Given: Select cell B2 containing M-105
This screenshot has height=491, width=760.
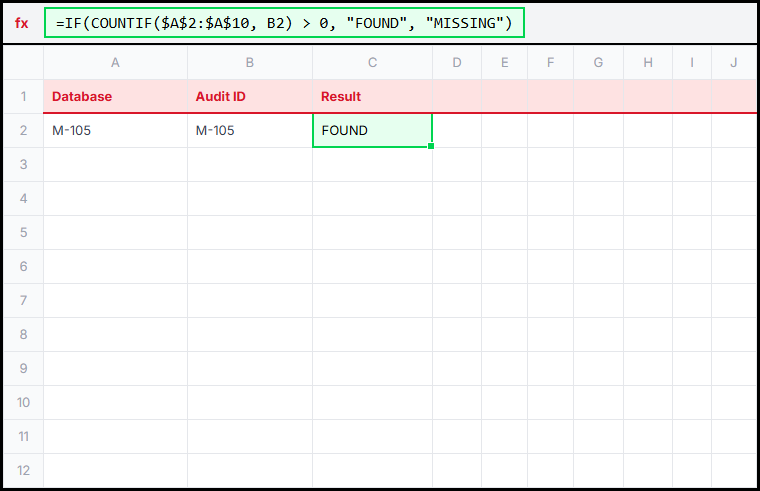Looking at the screenshot, I should (x=249, y=131).
